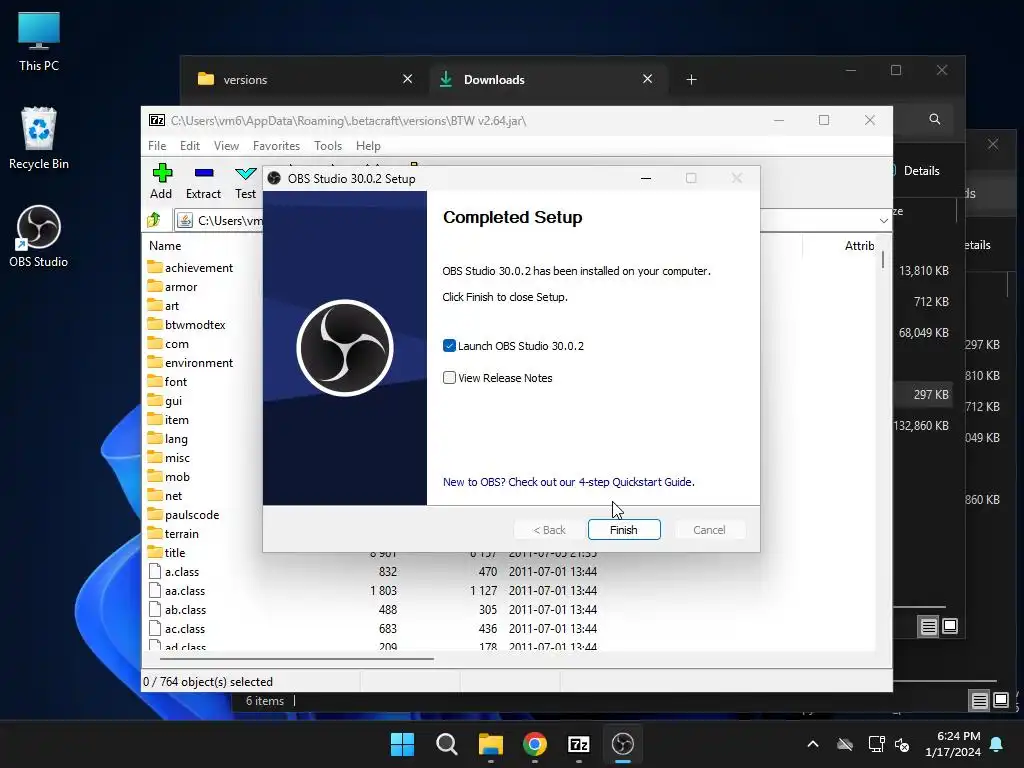Open Recycle Bin desktop icon
This screenshot has height=768, width=1024.
pyautogui.click(x=39, y=138)
